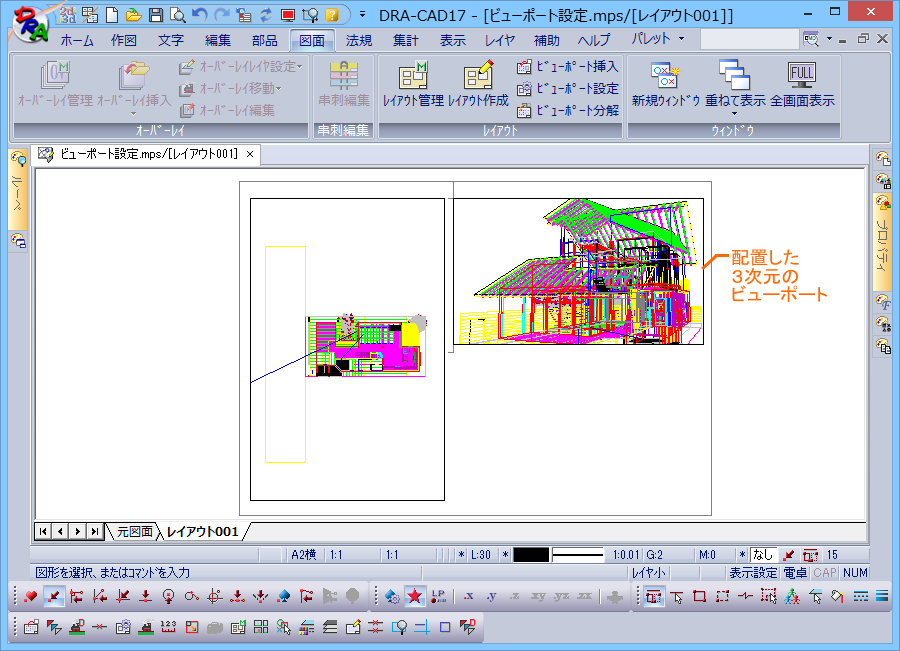Toggle the .x coordinate lock
Image resolution: width=900 pixels, height=651 pixels.
coord(468,596)
